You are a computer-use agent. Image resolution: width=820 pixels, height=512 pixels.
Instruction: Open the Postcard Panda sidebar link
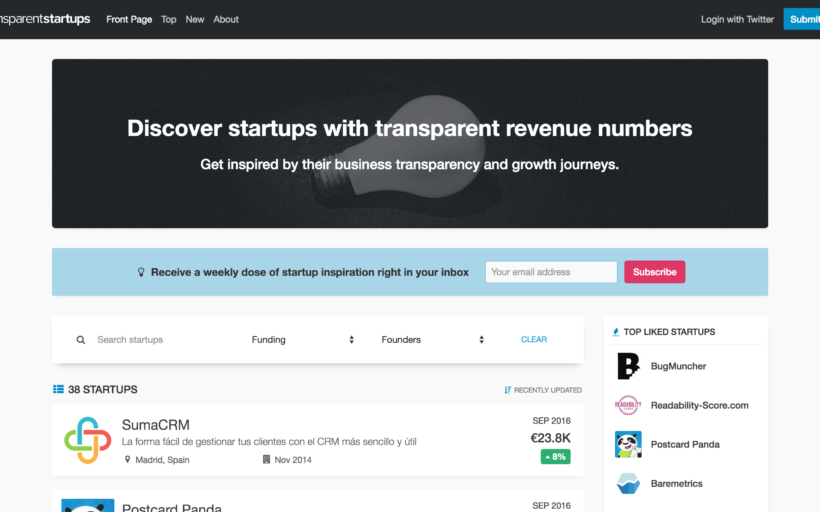685,445
